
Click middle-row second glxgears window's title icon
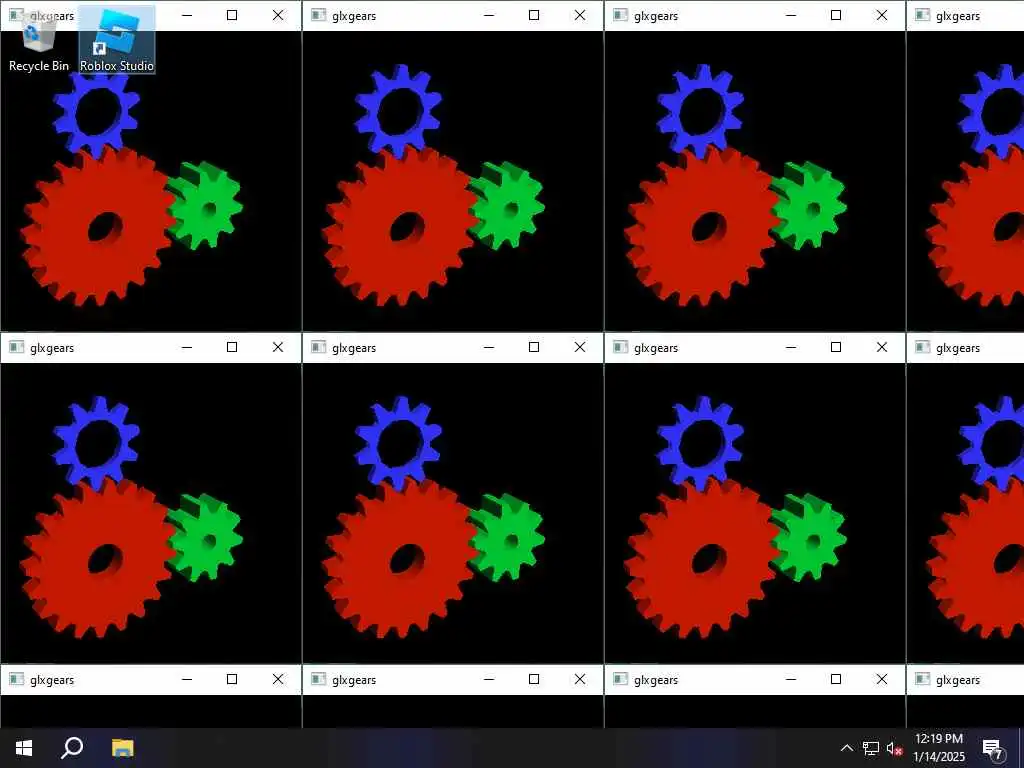318,347
